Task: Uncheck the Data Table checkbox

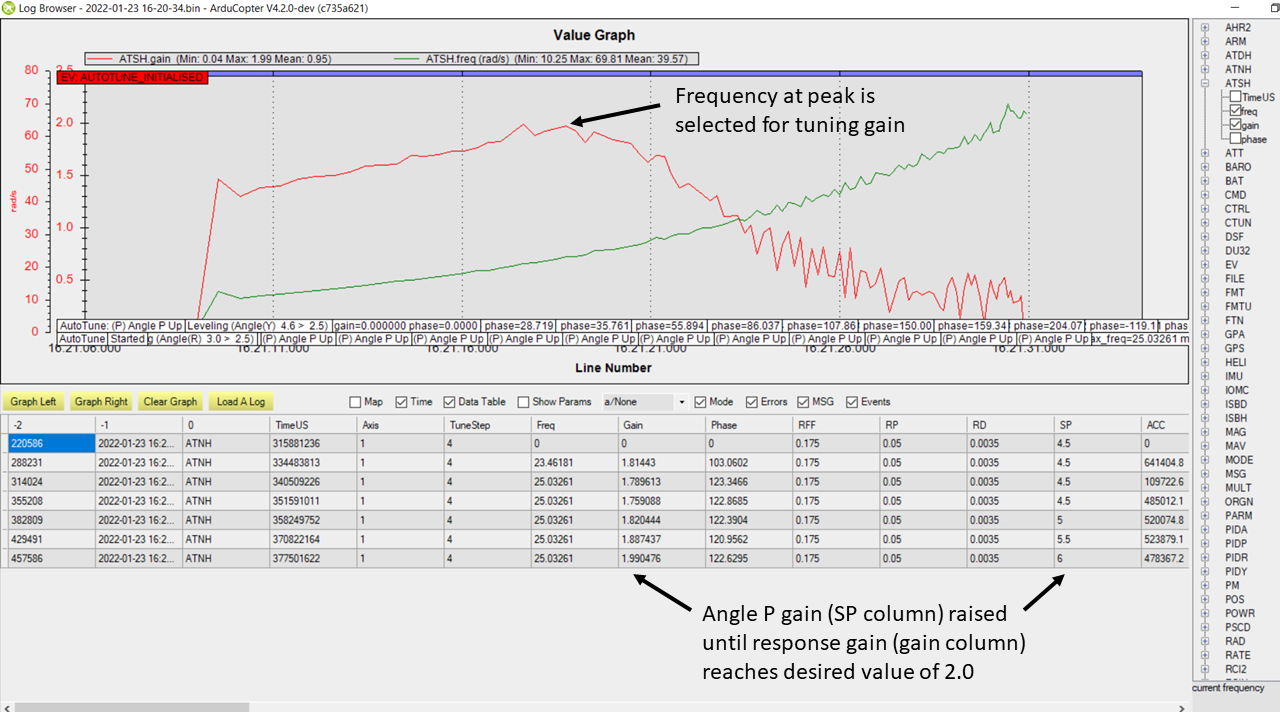Action: click(450, 402)
